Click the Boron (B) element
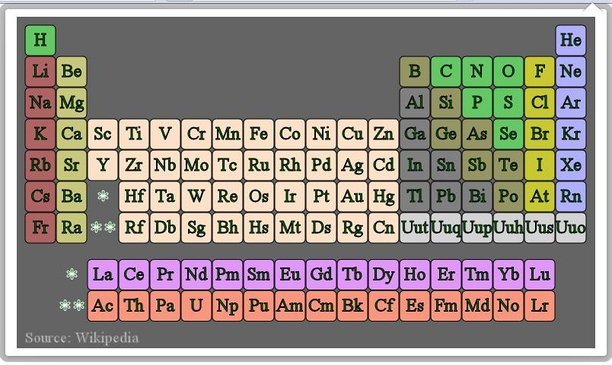612x365 pixels. click(x=415, y=71)
